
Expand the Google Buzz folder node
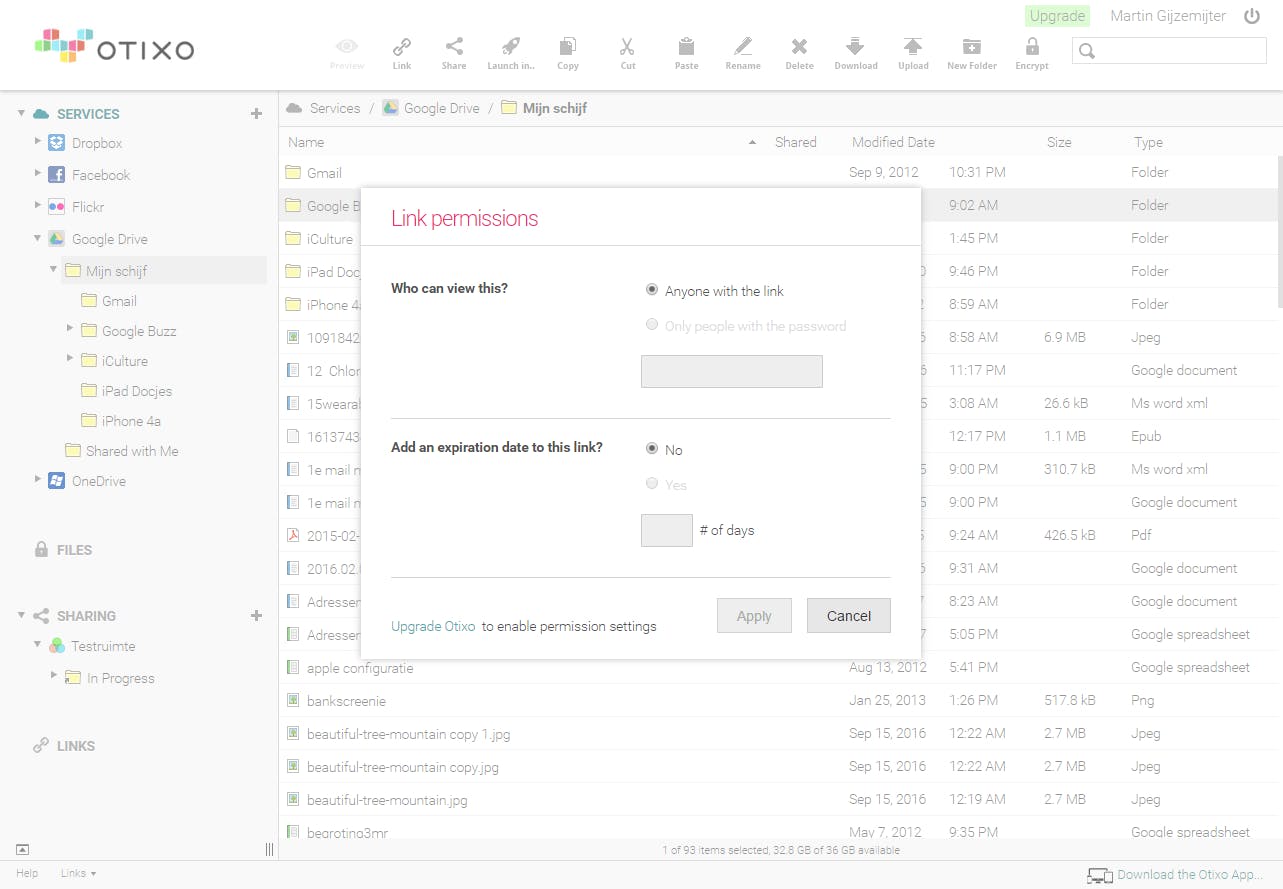point(70,329)
